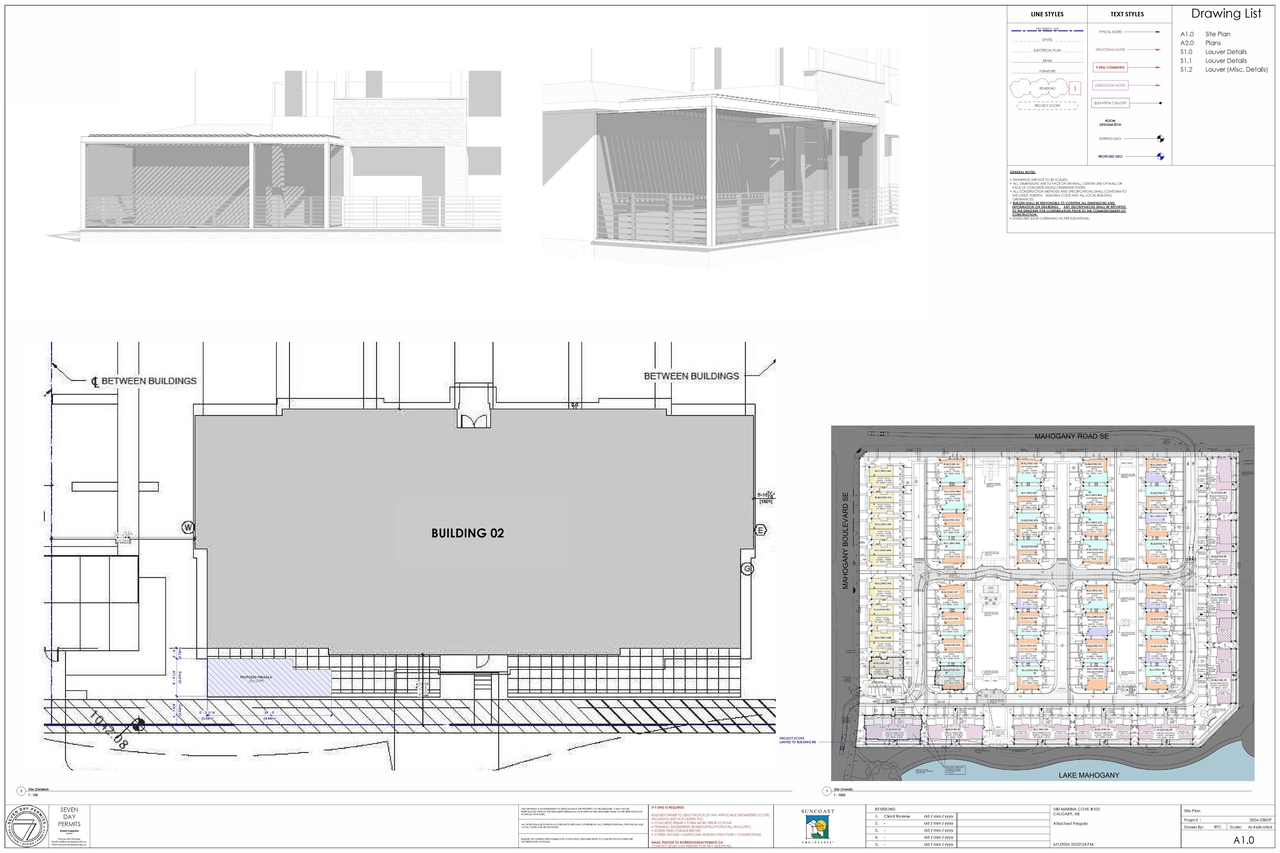Click the Project Scope blue callout on site map
This screenshot has width=1280, height=853.
[798, 741]
